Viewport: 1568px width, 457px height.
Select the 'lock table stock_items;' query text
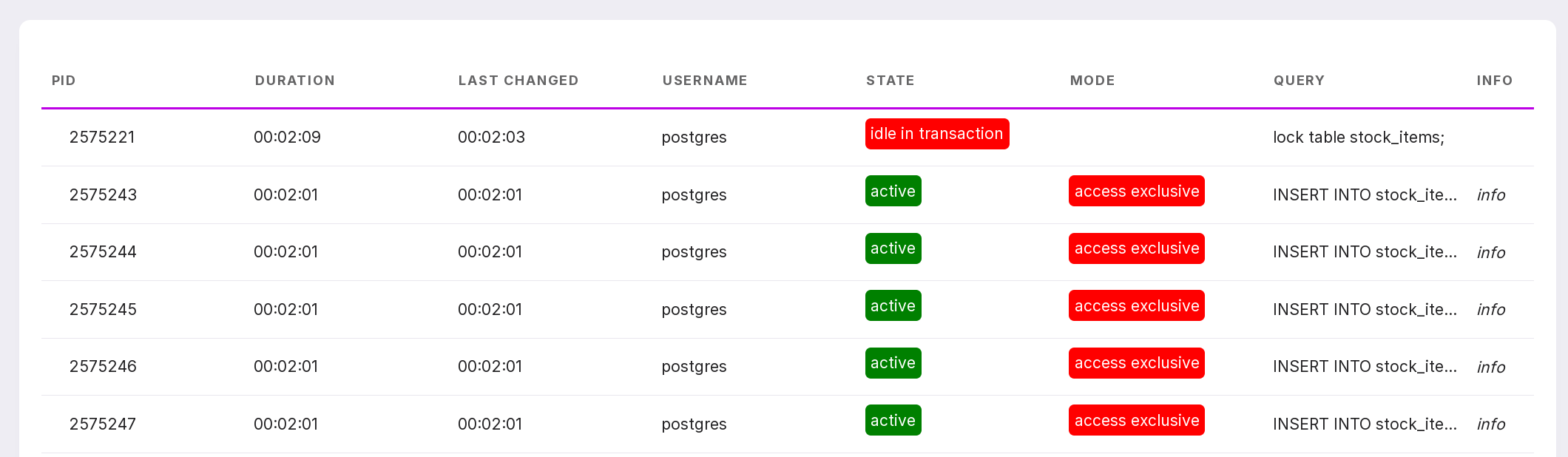(1358, 138)
